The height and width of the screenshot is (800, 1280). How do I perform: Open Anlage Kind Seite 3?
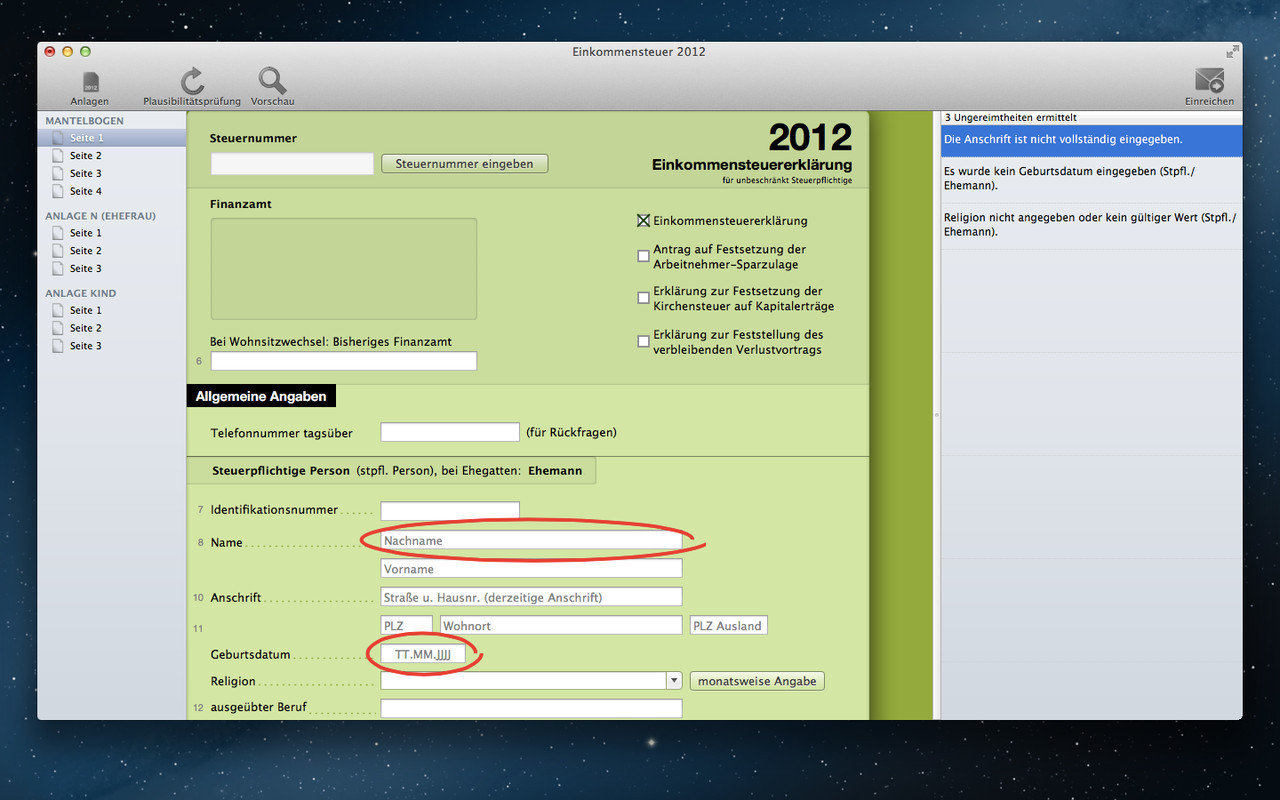coord(112,346)
